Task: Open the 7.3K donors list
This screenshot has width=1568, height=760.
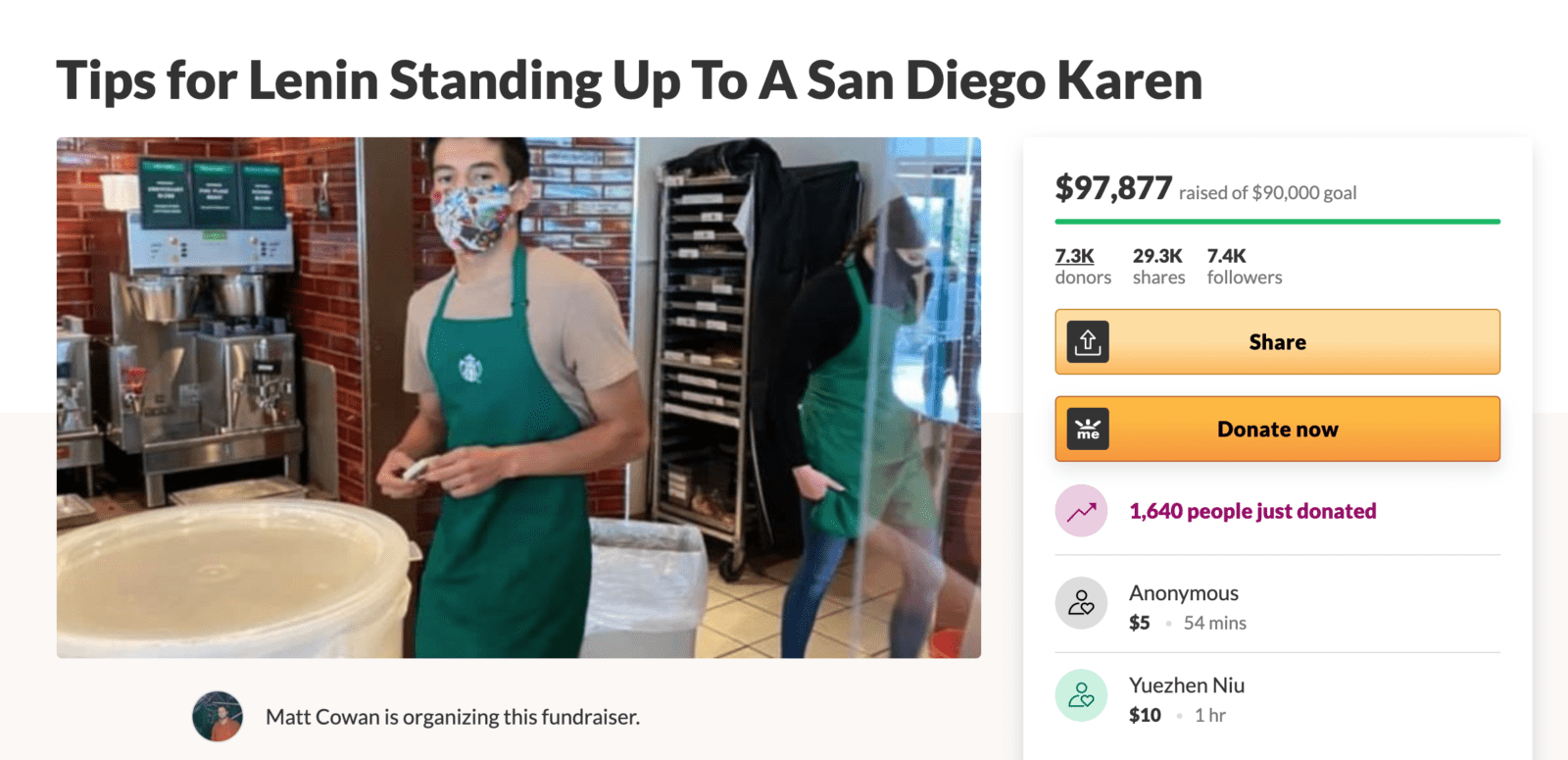Action: [x=1083, y=266]
